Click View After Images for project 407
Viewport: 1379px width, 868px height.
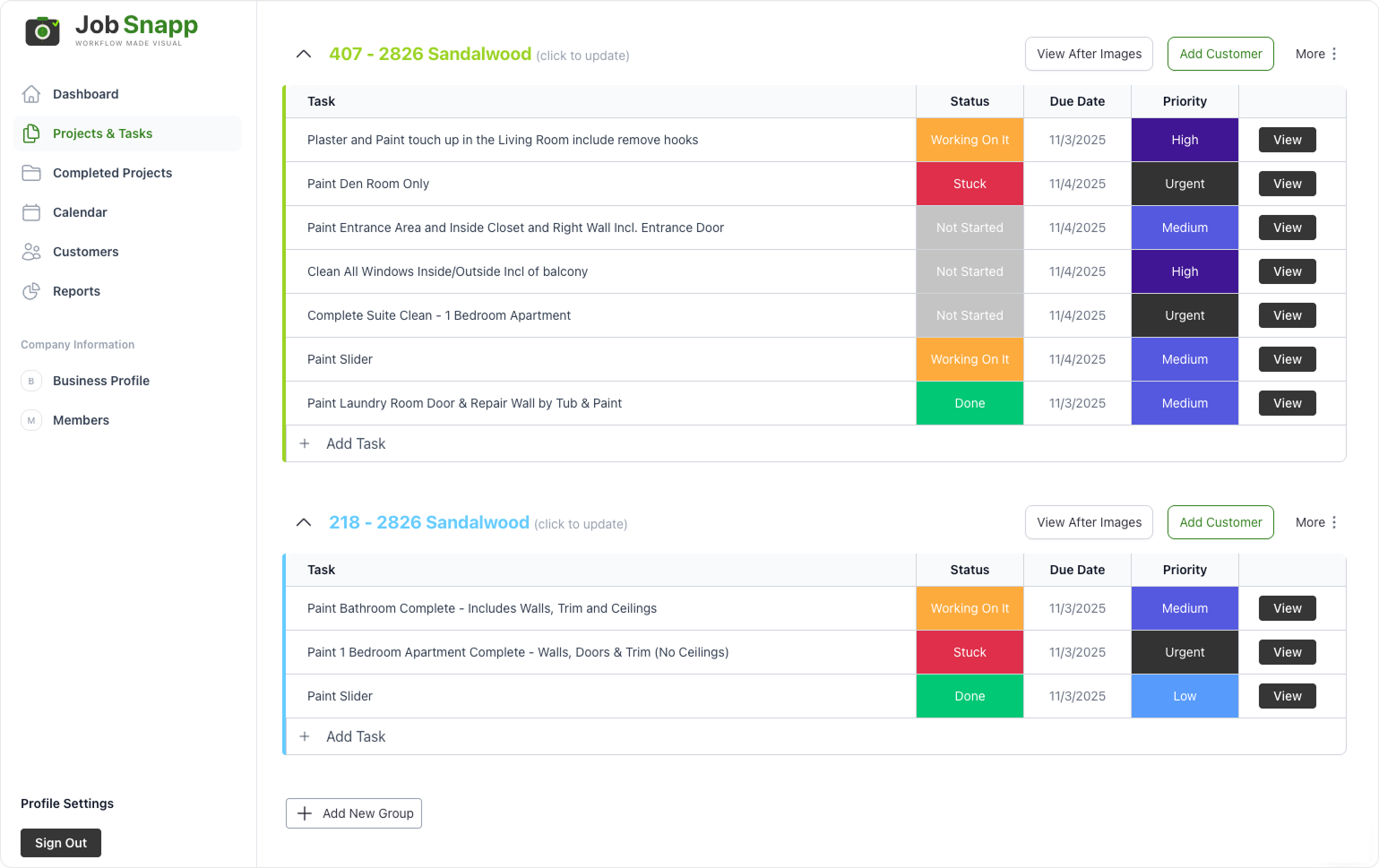[x=1089, y=54]
